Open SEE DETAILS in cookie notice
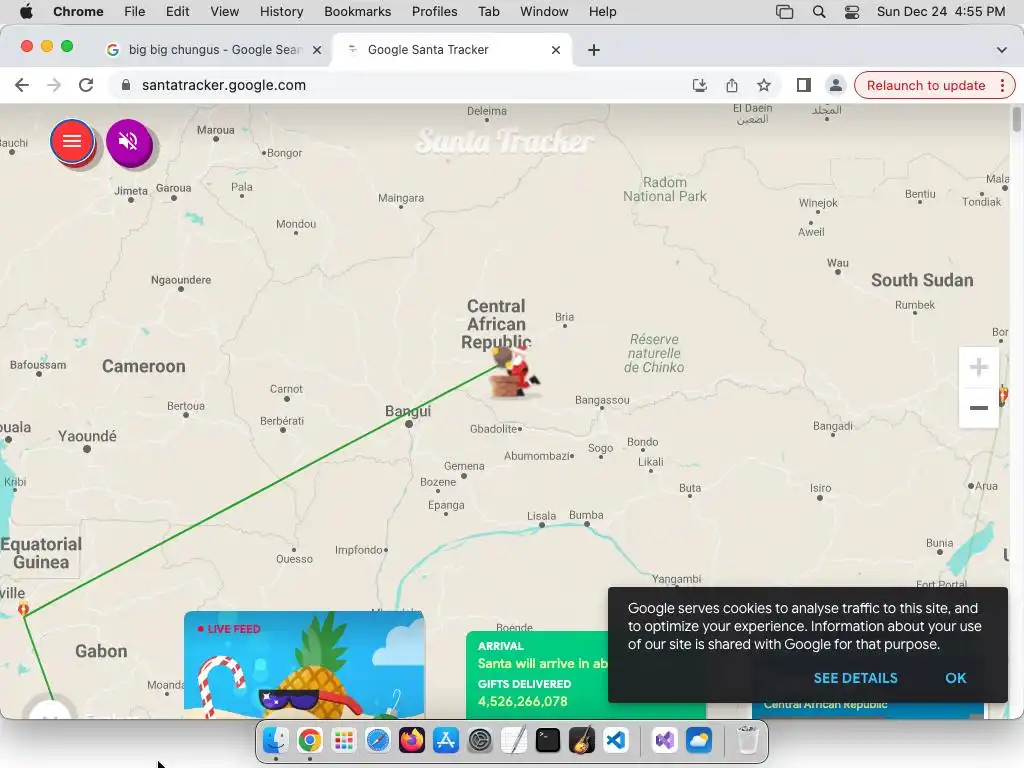The height and width of the screenshot is (768, 1024). tap(855, 678)
